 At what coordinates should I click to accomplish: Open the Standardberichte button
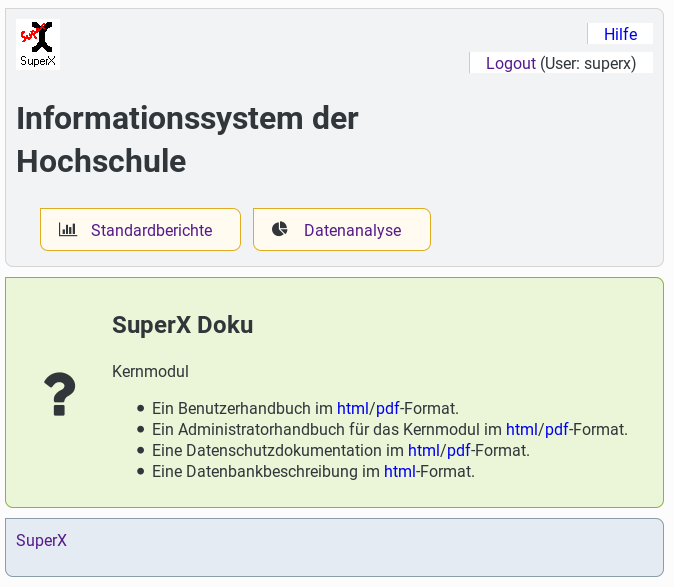coord(140,229)
